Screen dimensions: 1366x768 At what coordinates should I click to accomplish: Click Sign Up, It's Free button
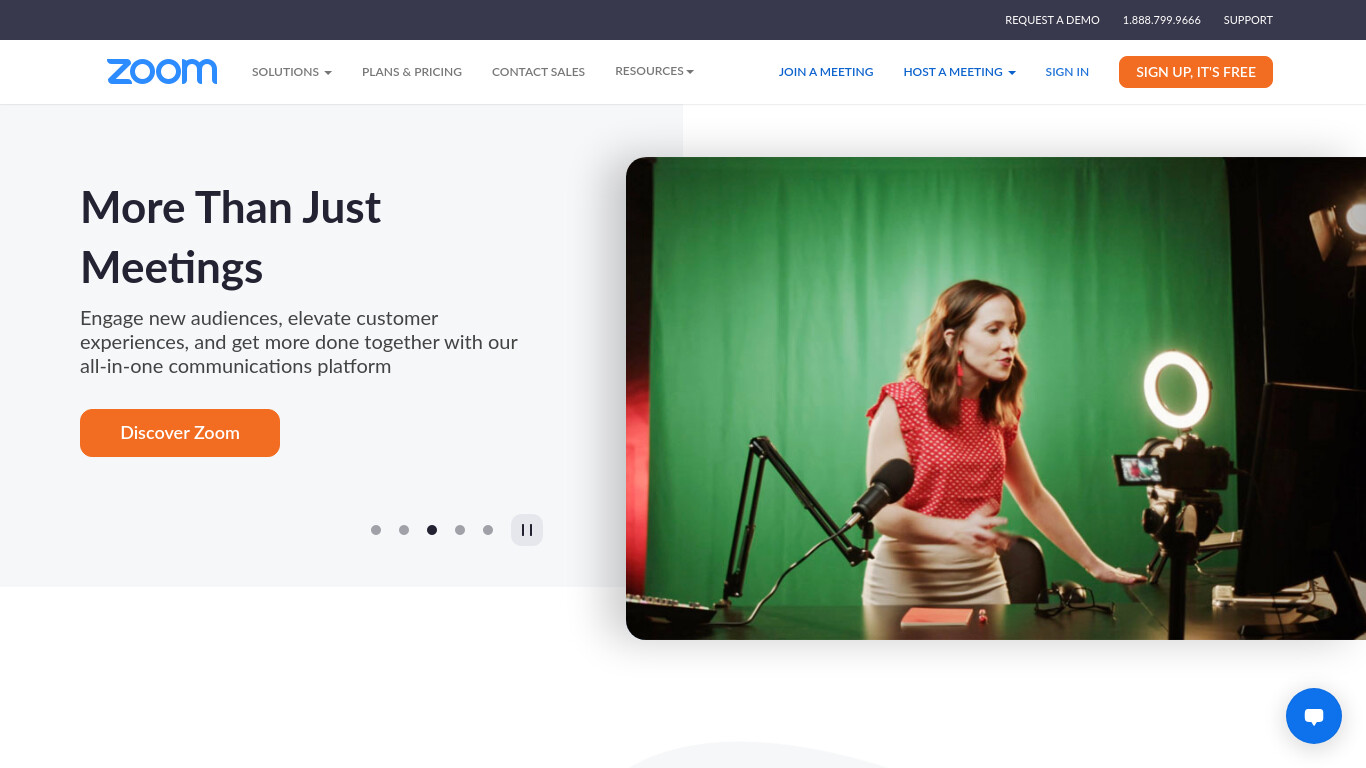pos(1196,72)
